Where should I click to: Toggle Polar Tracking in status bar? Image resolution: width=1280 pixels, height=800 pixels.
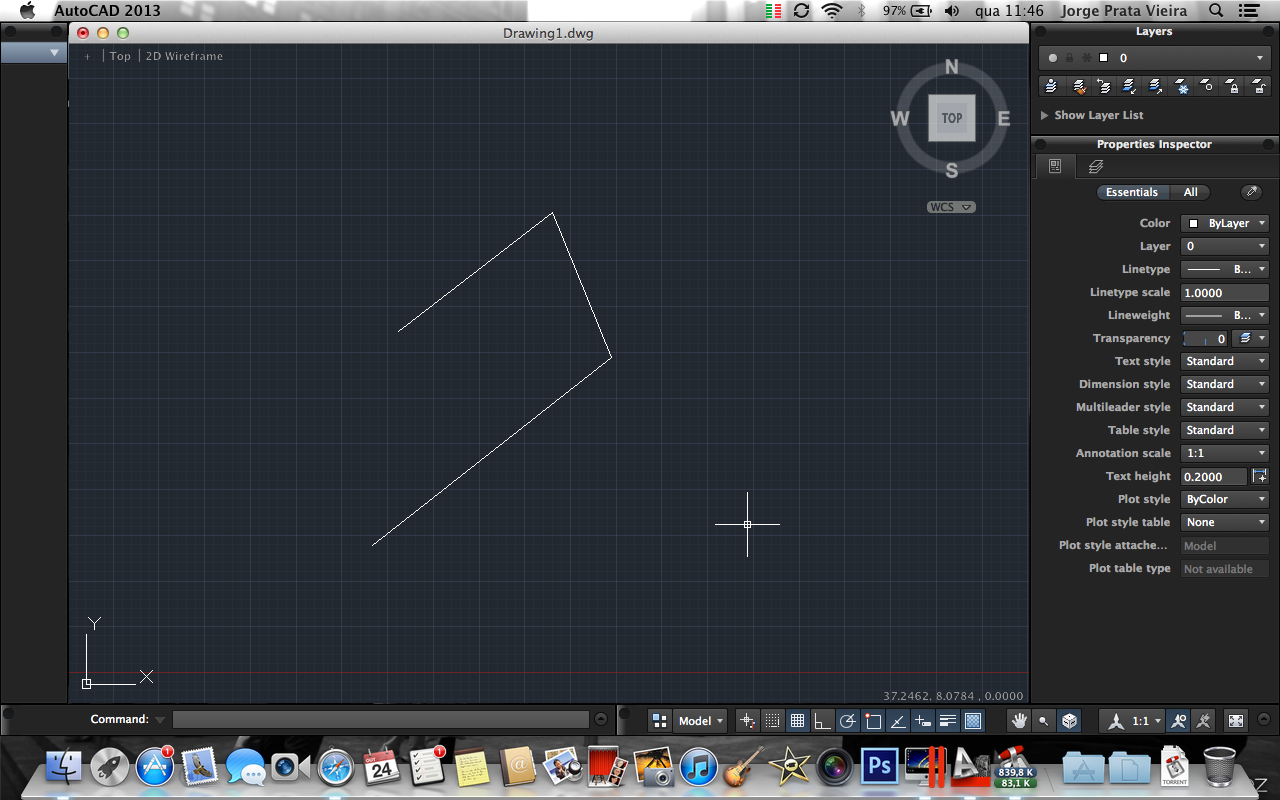[847, 720]
